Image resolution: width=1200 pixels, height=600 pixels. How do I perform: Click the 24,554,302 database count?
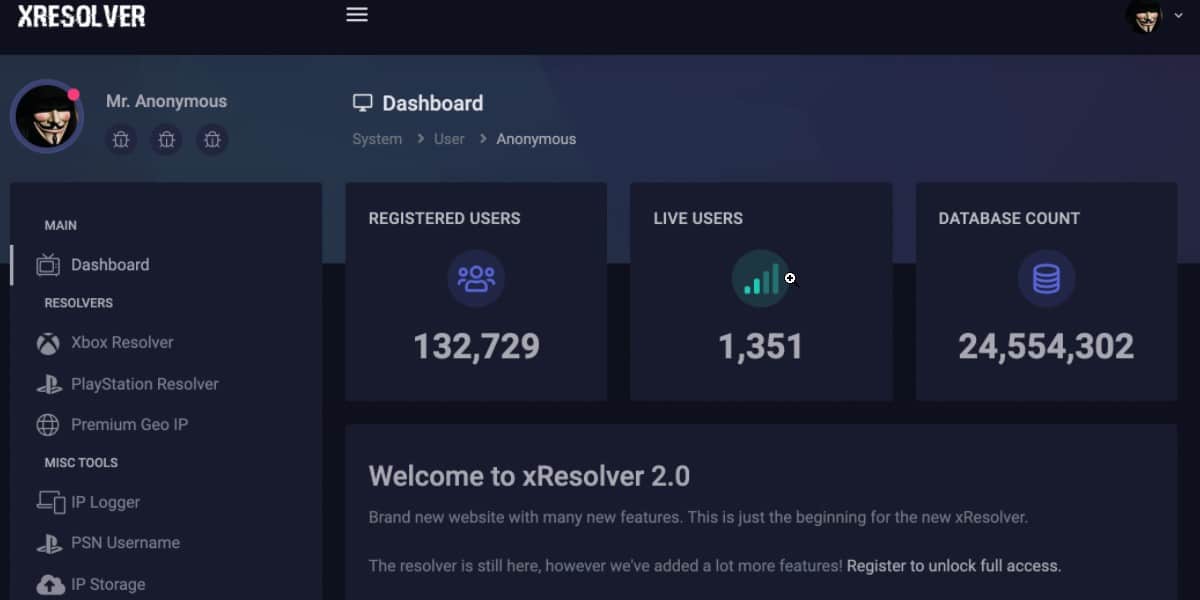pyautogui.click(x=1046, y=346)
